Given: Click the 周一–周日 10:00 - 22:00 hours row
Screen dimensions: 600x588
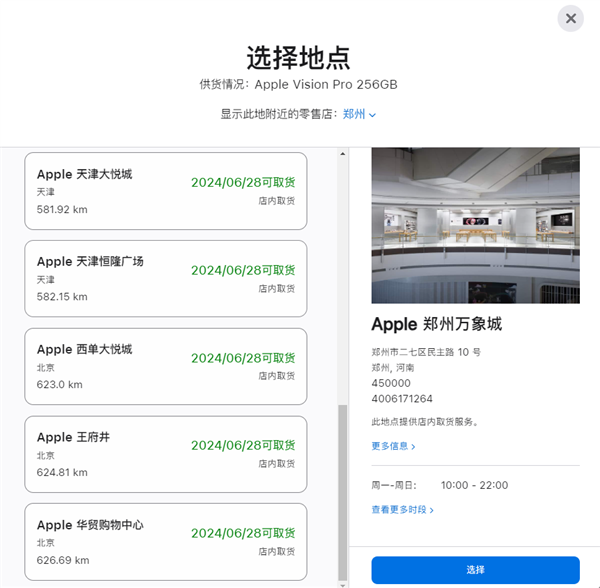Looking at the screenshot, I should click(440, 485).
